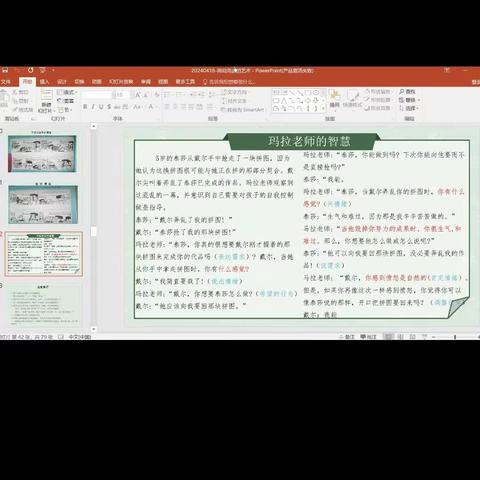Expand the shapes gallery More arrow

click(x=323, y=108)
